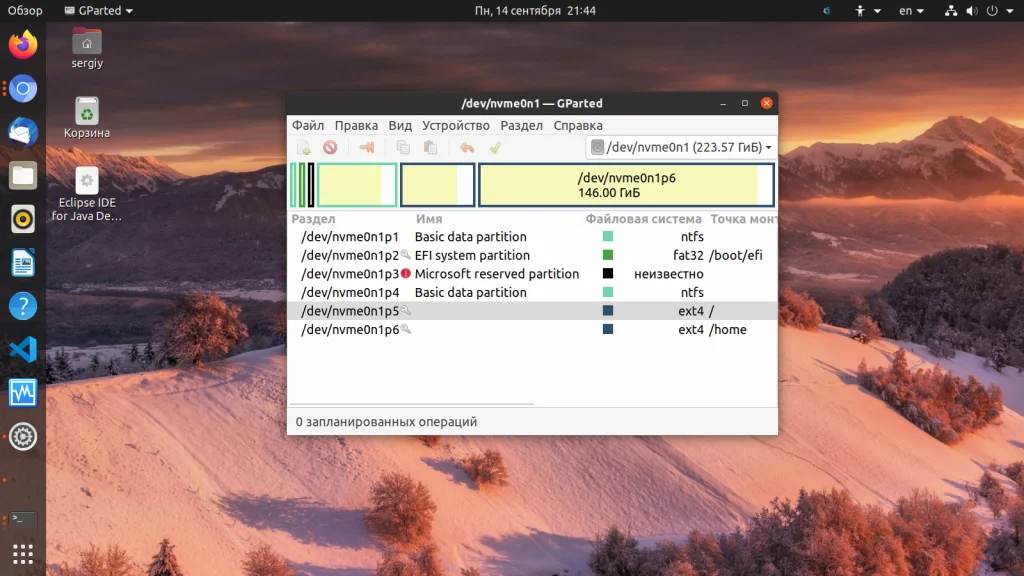
Task: Open the Справка menu
Action: point(578,125)
